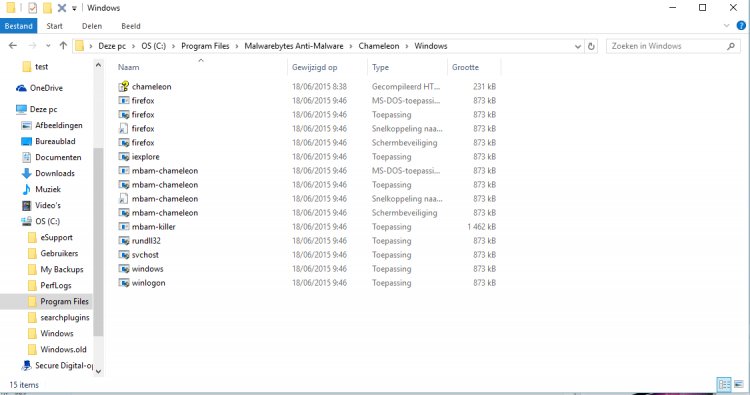This screenshot has width=750, height=395.
Task: Refresh the folder with the refresh button
Action: (x=591, y=46)
